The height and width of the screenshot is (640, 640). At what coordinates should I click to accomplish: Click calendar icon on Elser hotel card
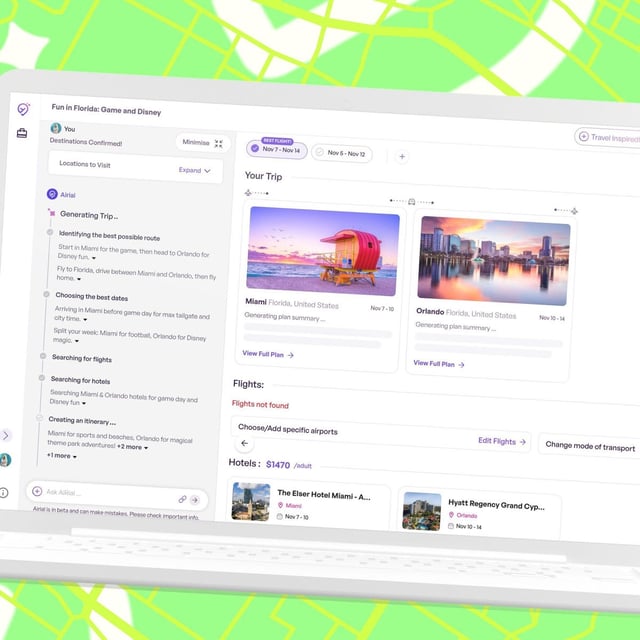point(280,516)
